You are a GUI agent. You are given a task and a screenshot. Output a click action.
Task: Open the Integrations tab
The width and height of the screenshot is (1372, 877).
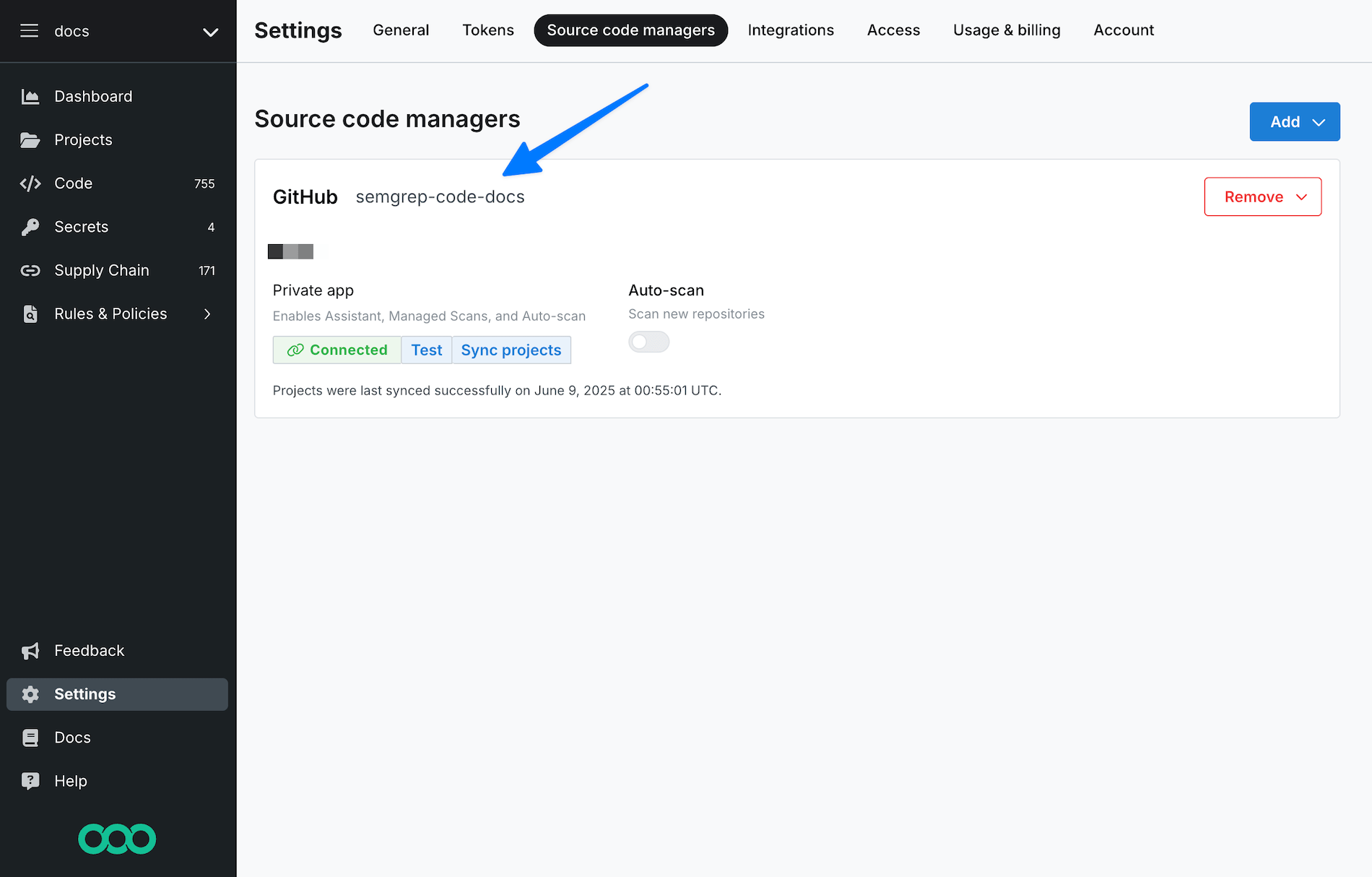[790, 30]
